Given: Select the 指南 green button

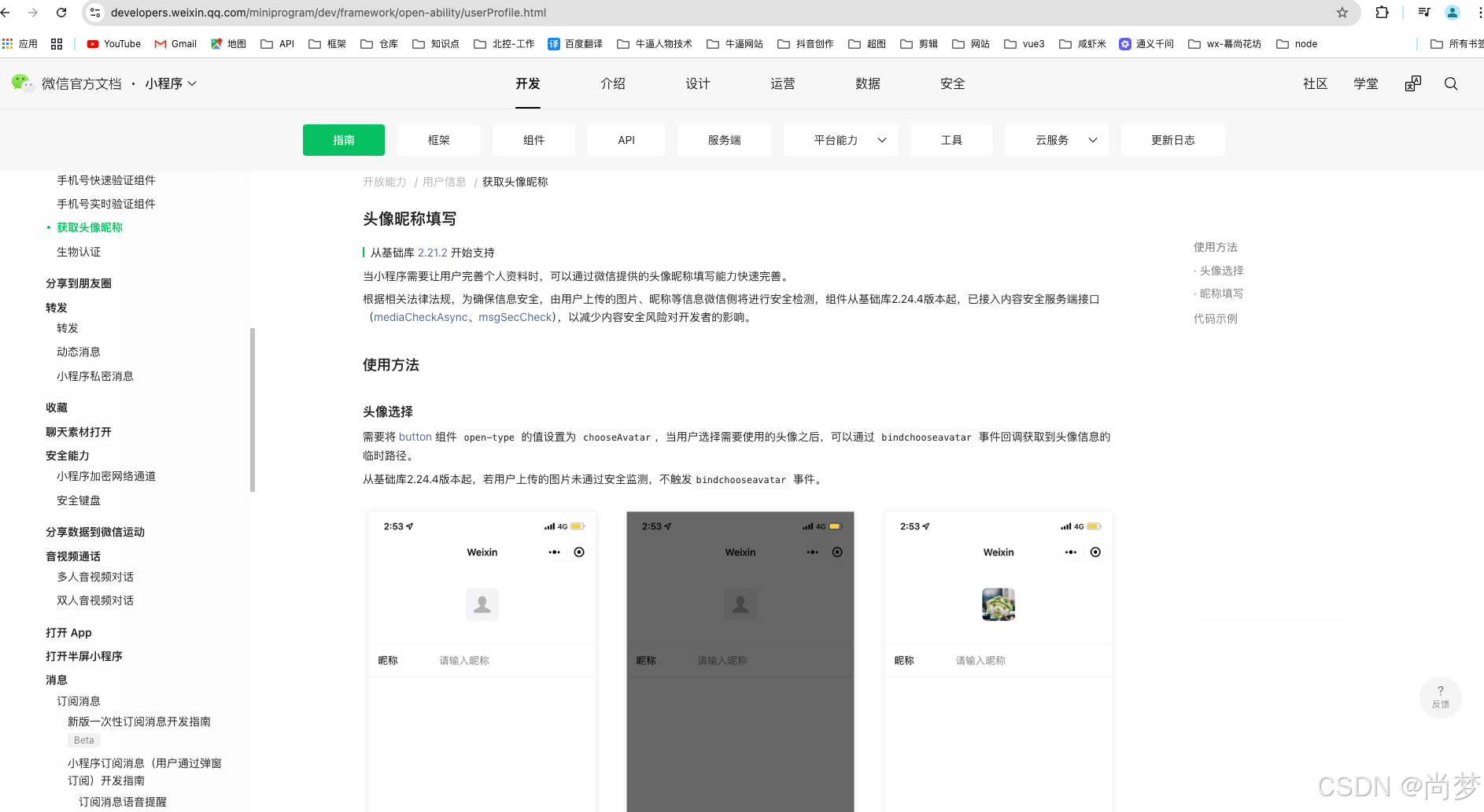Looking at the screenshot, I should 344,140.
